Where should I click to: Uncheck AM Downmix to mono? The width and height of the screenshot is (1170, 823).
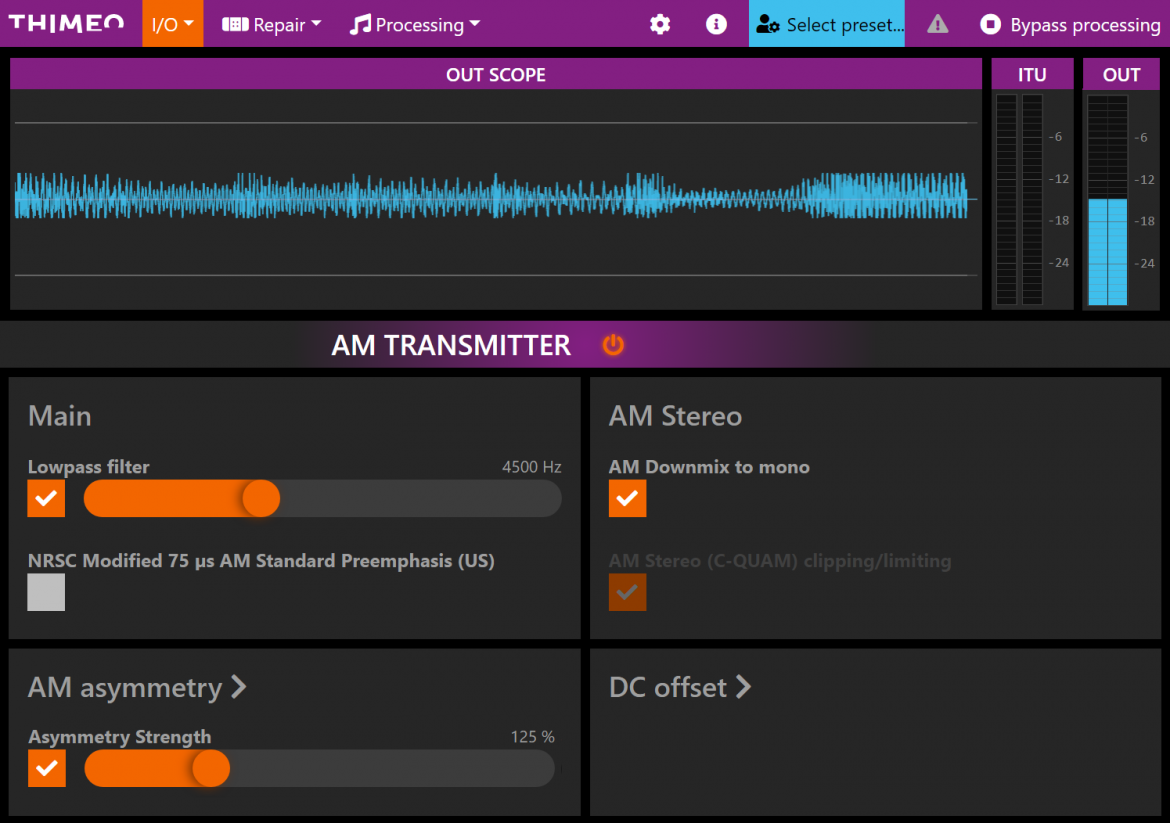[x=627, y=498]
